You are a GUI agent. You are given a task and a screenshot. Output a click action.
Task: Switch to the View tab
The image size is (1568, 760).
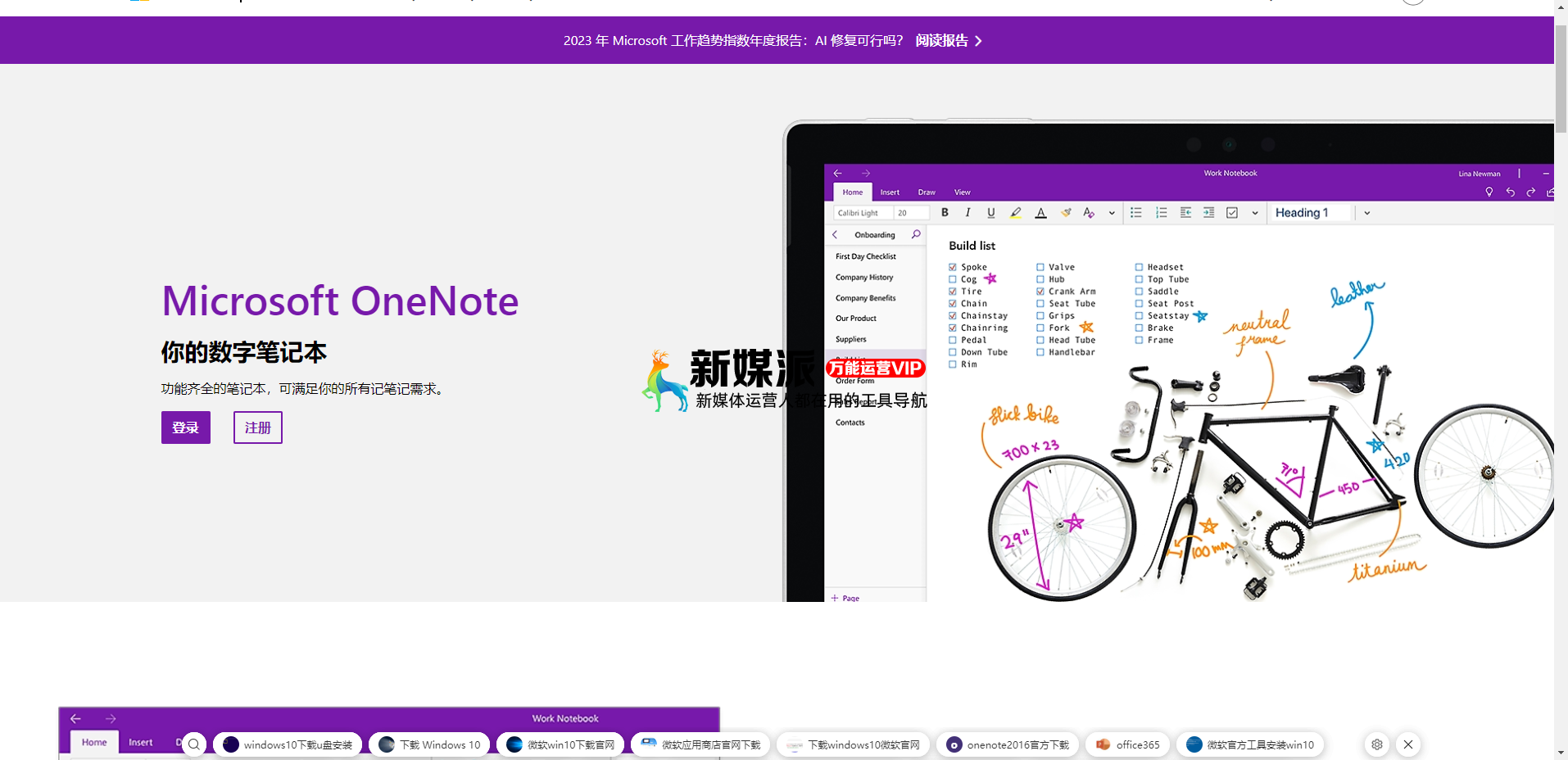click(963, 192)
